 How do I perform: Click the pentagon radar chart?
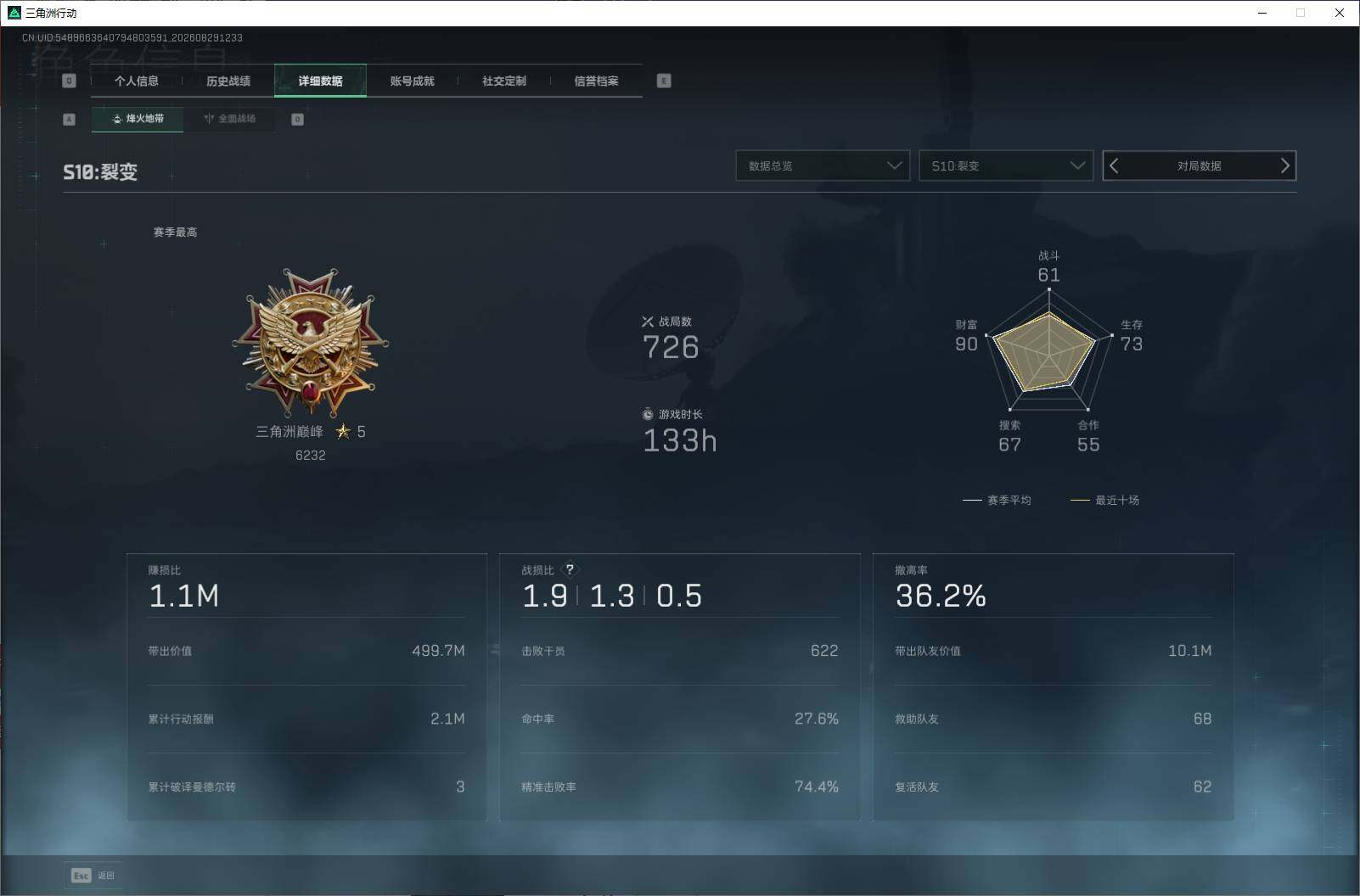[x=1049, y=350]
